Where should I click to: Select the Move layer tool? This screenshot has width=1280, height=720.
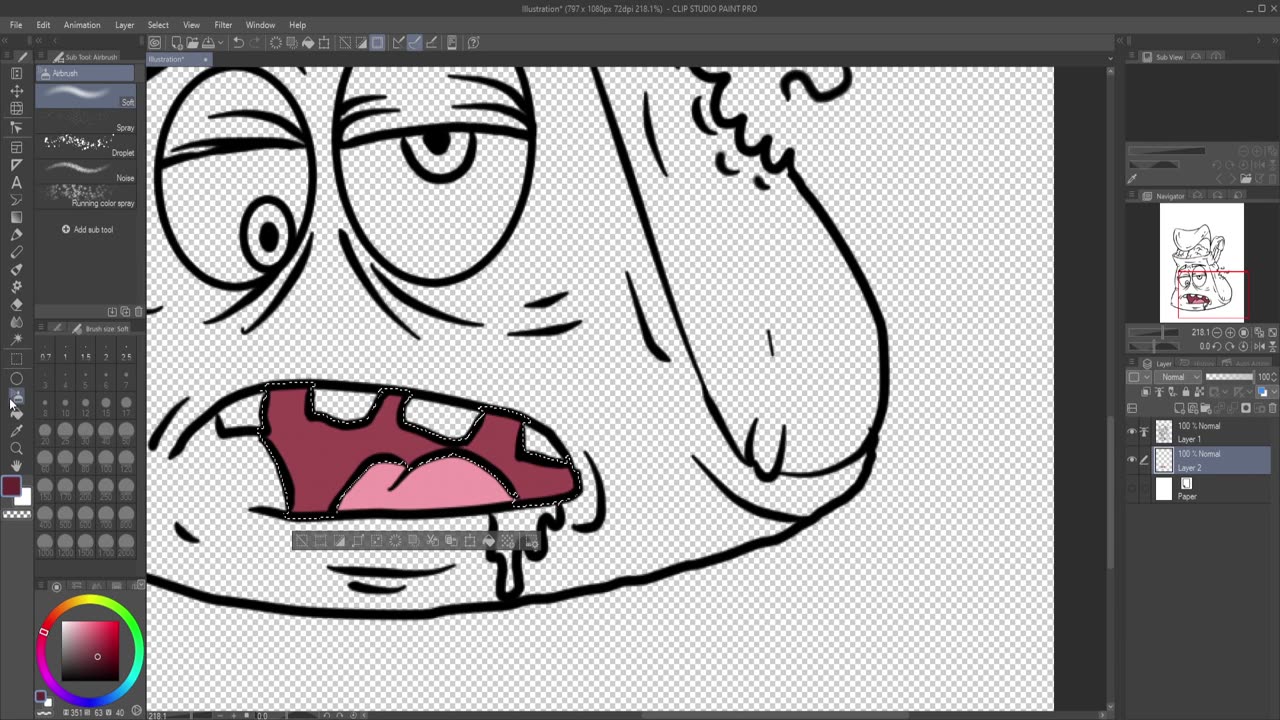[x=17, y=92]
